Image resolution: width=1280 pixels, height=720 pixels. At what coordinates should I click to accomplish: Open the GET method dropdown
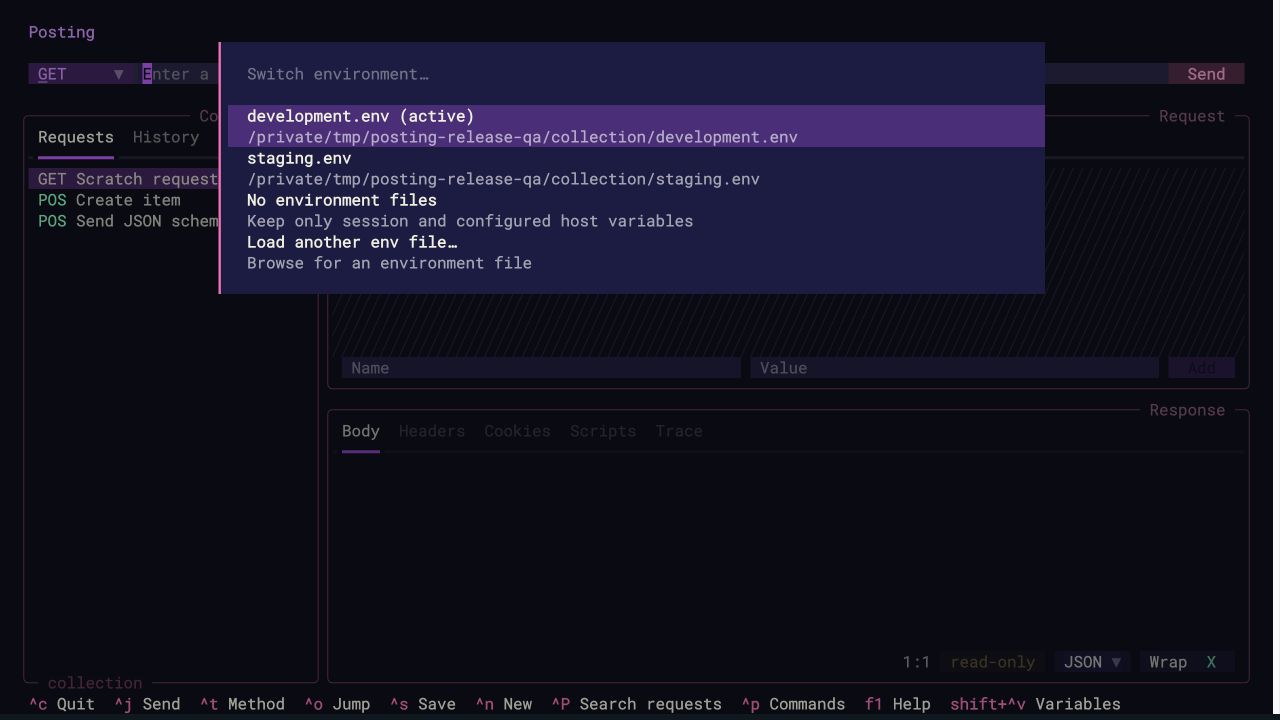(81, 74)
